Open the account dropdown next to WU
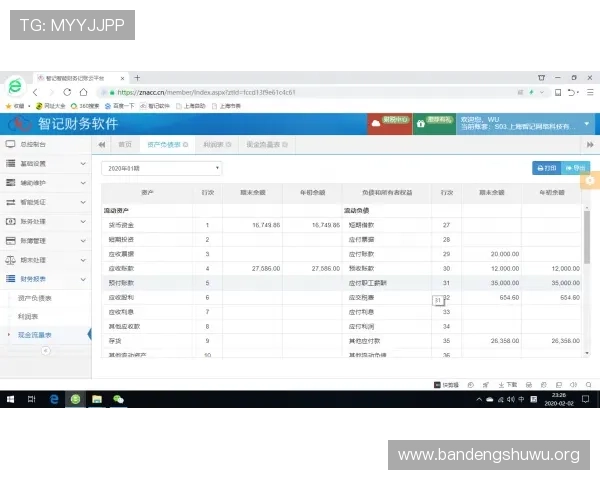Image resolution: width=600 pixels, height=480 pixels. point(587,123)
